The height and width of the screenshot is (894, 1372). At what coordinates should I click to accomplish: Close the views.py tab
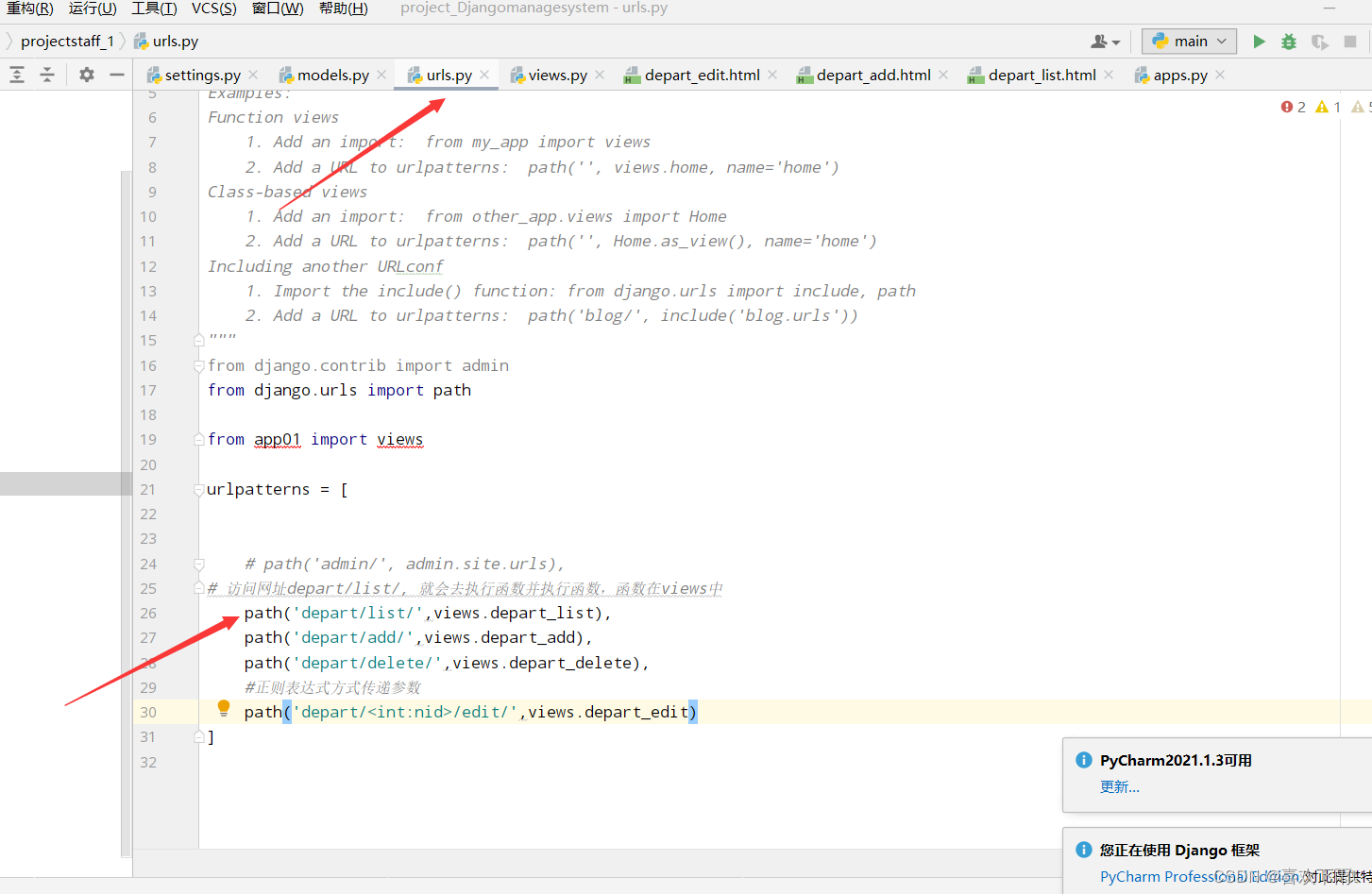(x=600, y=75)
